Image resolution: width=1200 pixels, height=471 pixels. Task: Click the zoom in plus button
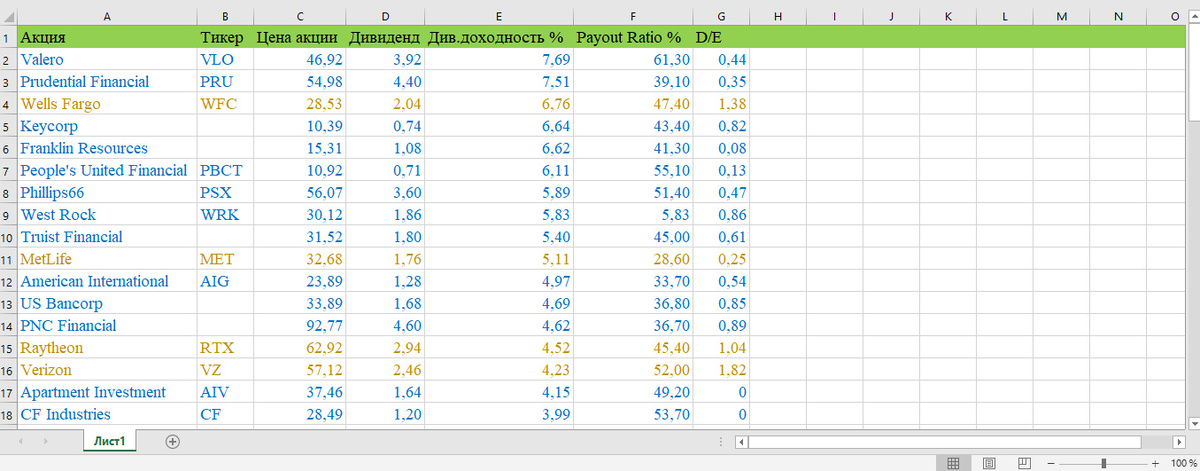click(x=1155, y=464)
